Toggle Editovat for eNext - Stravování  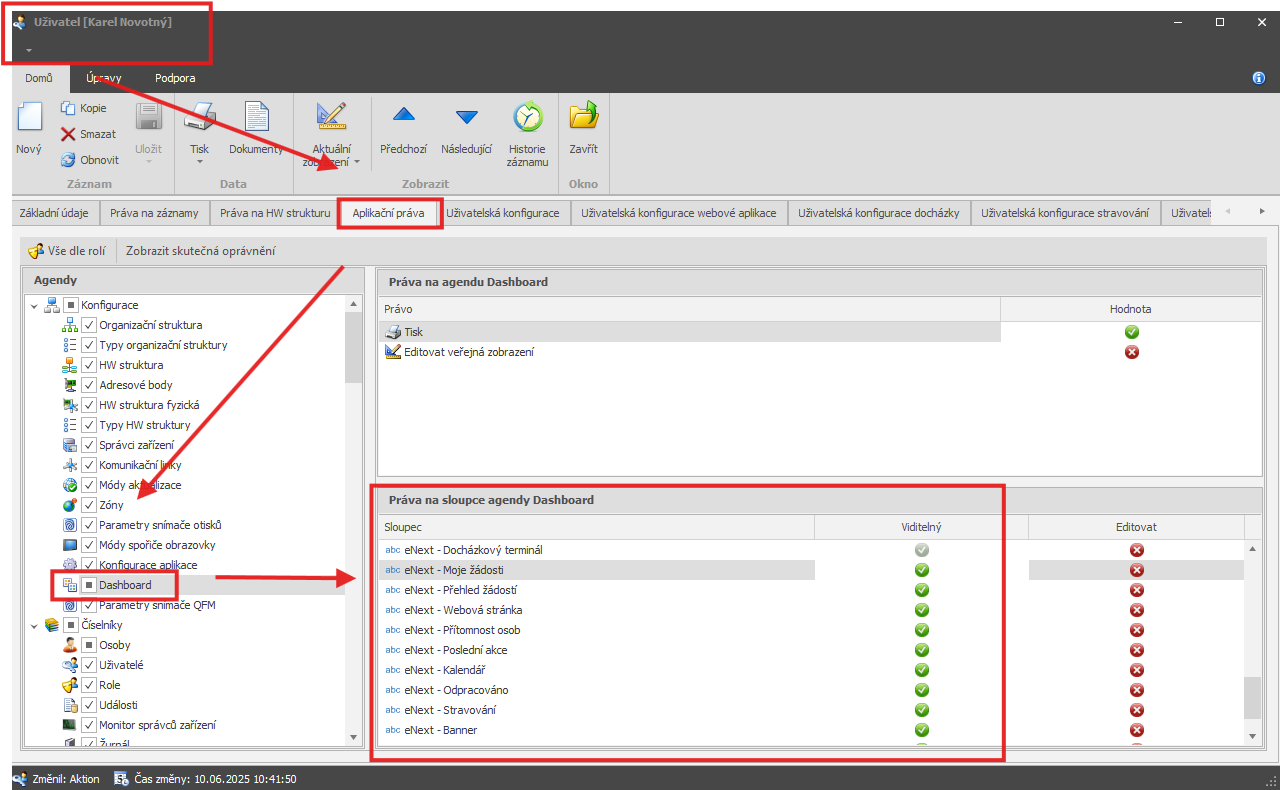pyautogui.click(x=1136, y=710)
